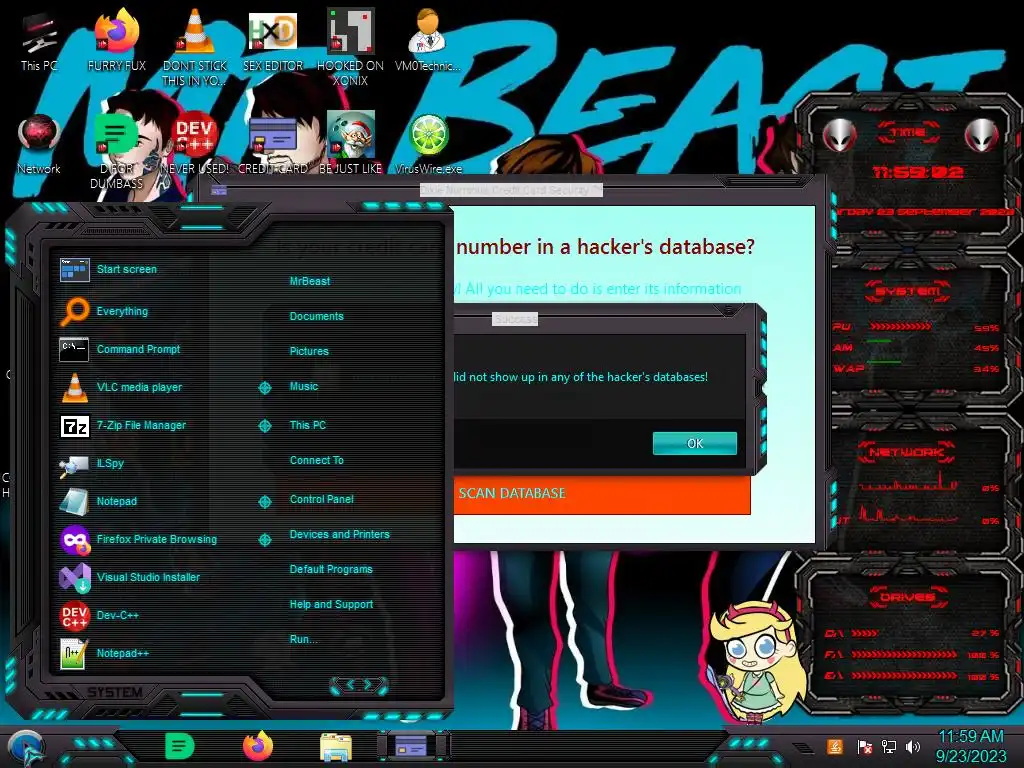
Task: Click the right arrow at start menu bottom
Action: (x=368, y=684)
